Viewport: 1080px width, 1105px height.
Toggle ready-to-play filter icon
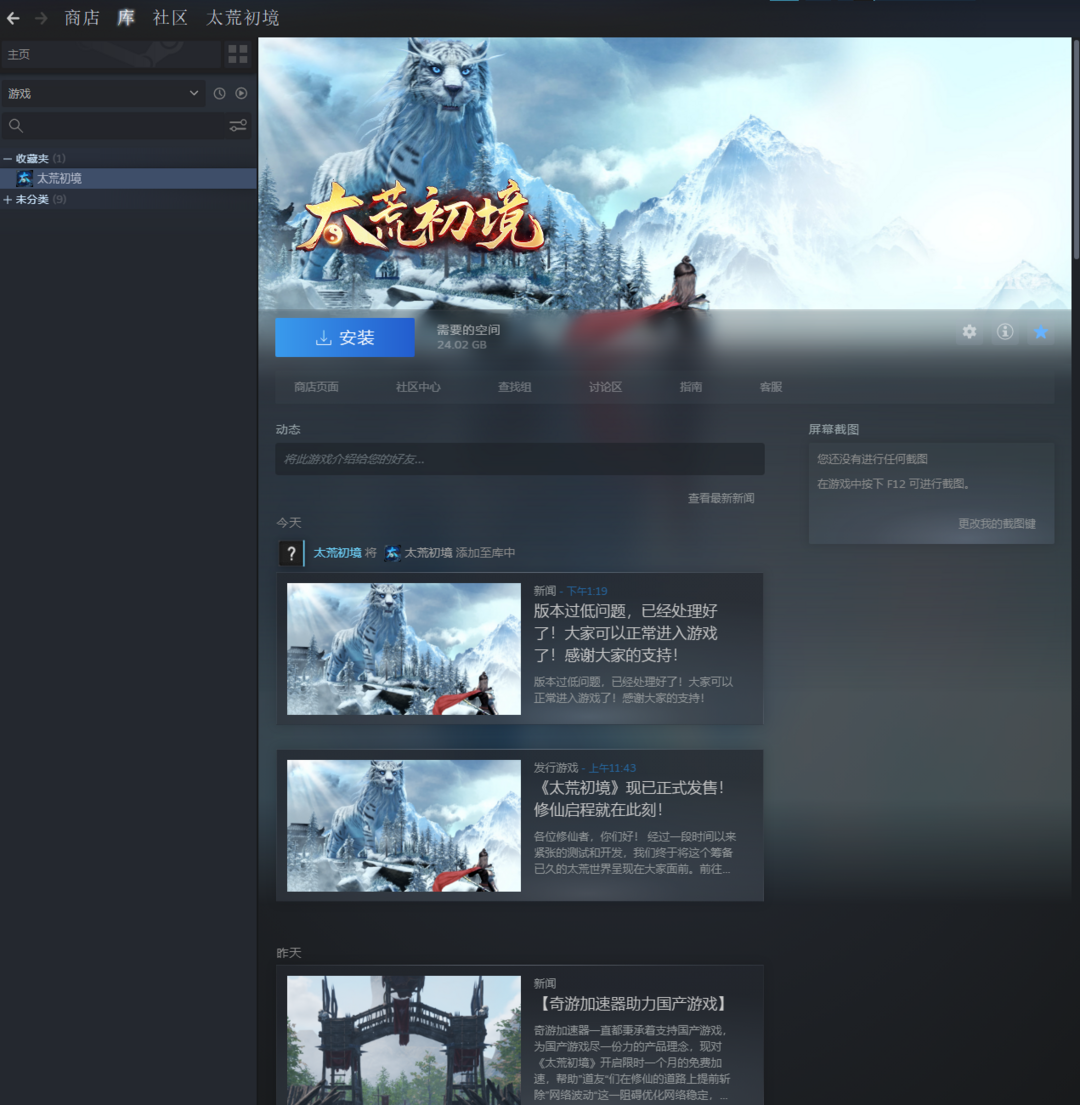pos(241,93)
